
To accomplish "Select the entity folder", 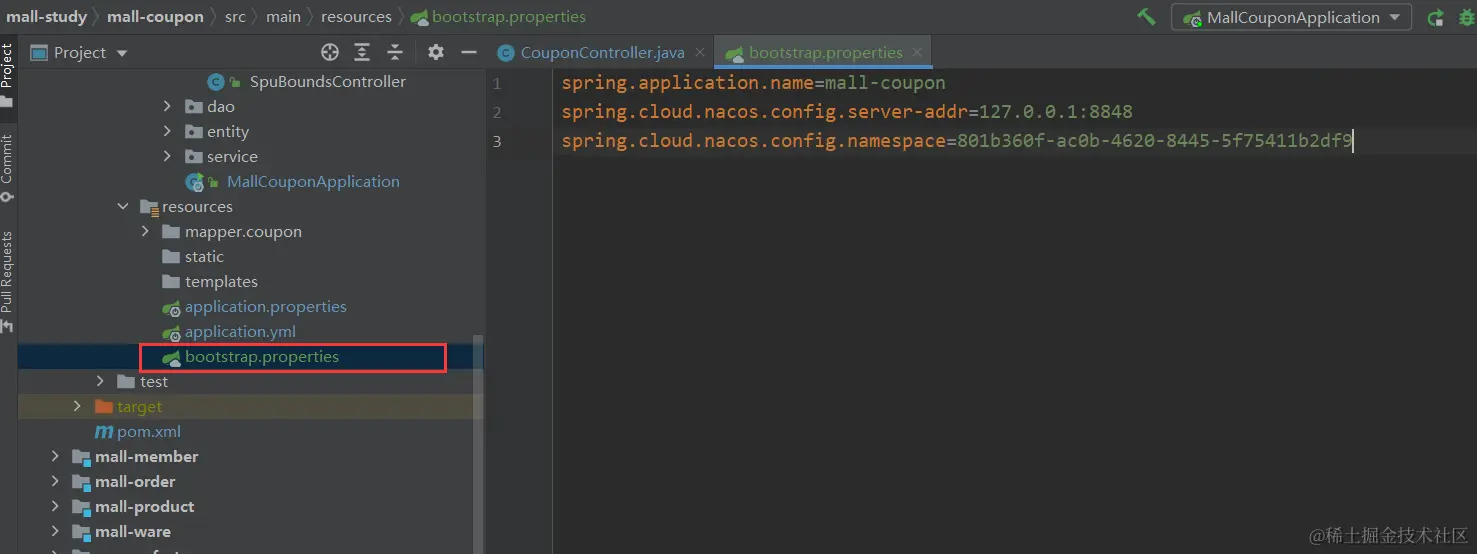I will coord(228,132).
